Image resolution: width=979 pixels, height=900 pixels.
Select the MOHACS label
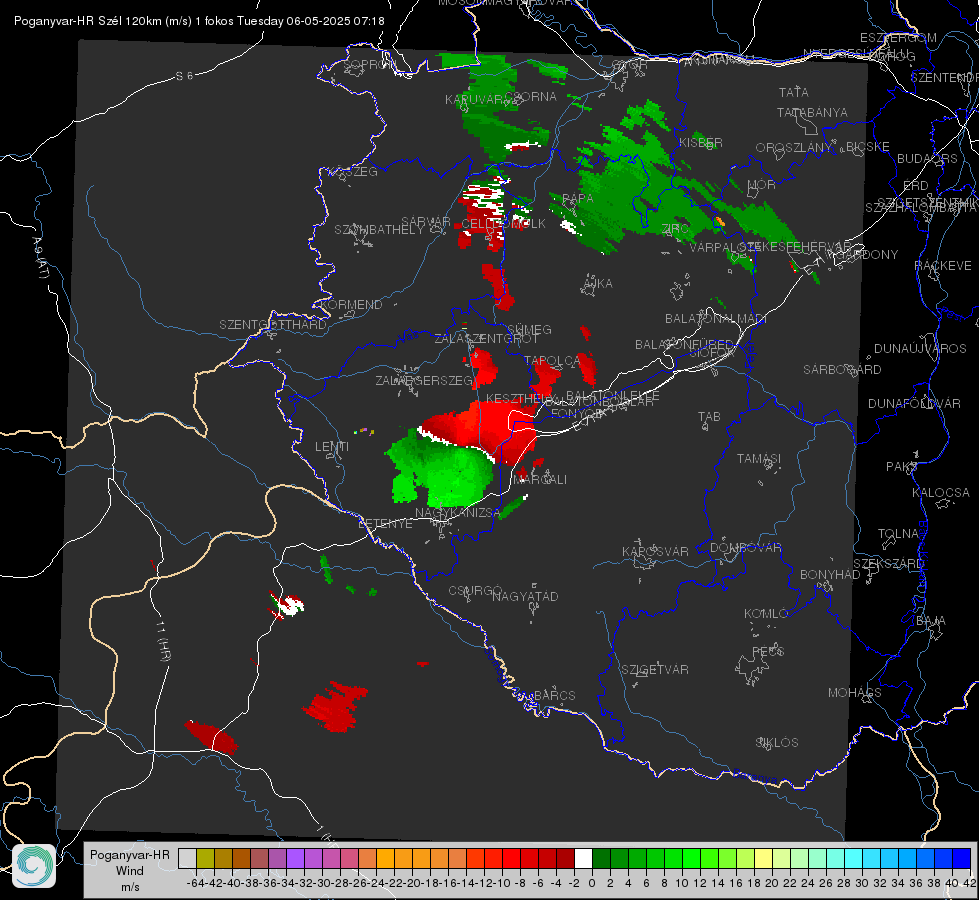855,693
